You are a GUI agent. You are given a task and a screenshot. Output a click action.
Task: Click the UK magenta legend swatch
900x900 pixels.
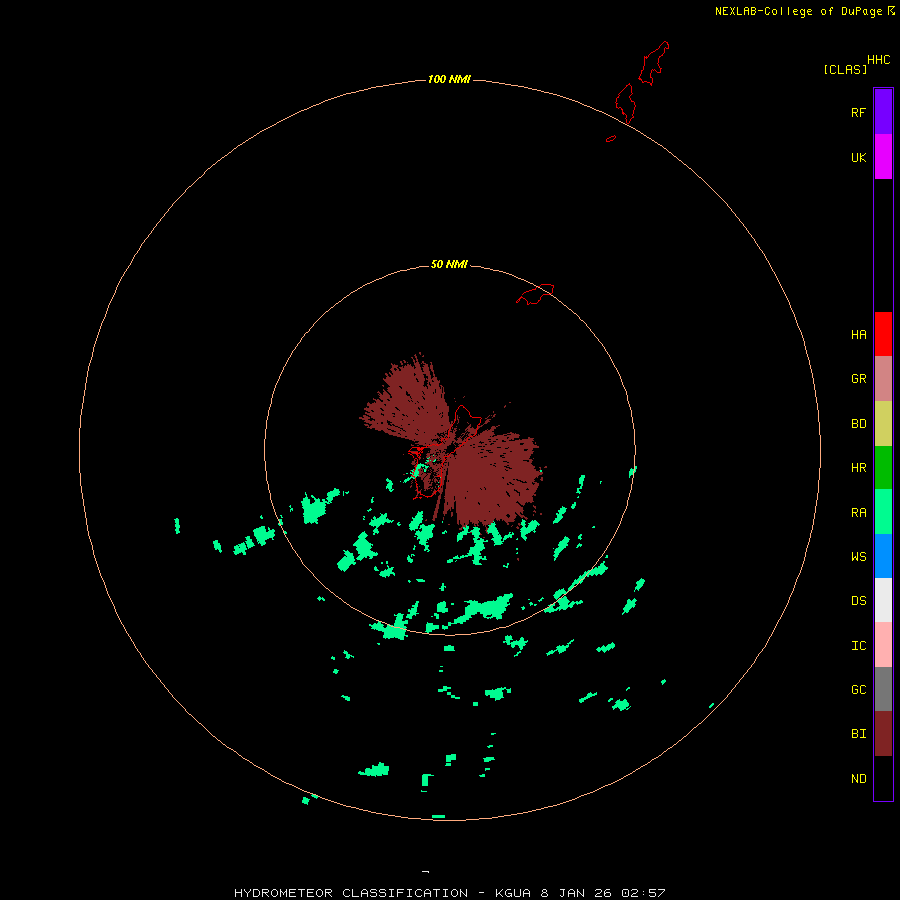coord(883,157)
